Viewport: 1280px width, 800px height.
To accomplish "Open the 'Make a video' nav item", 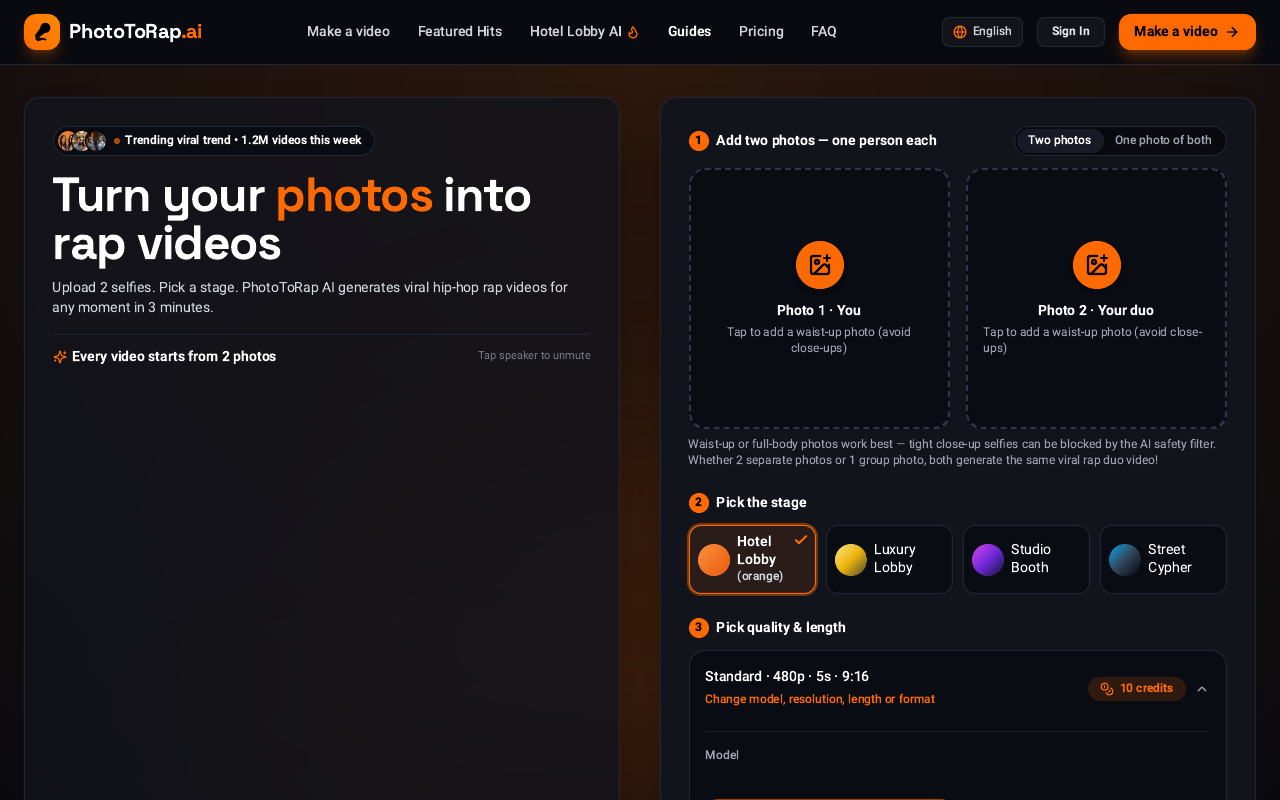I will 348,32.
